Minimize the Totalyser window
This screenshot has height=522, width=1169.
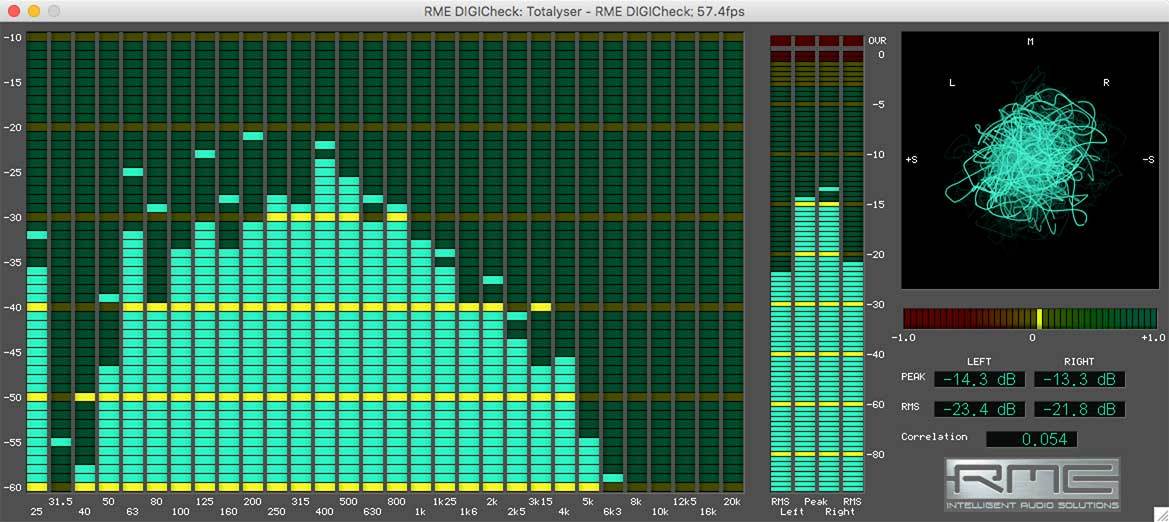pyautogui.click(x=33, y=11)
